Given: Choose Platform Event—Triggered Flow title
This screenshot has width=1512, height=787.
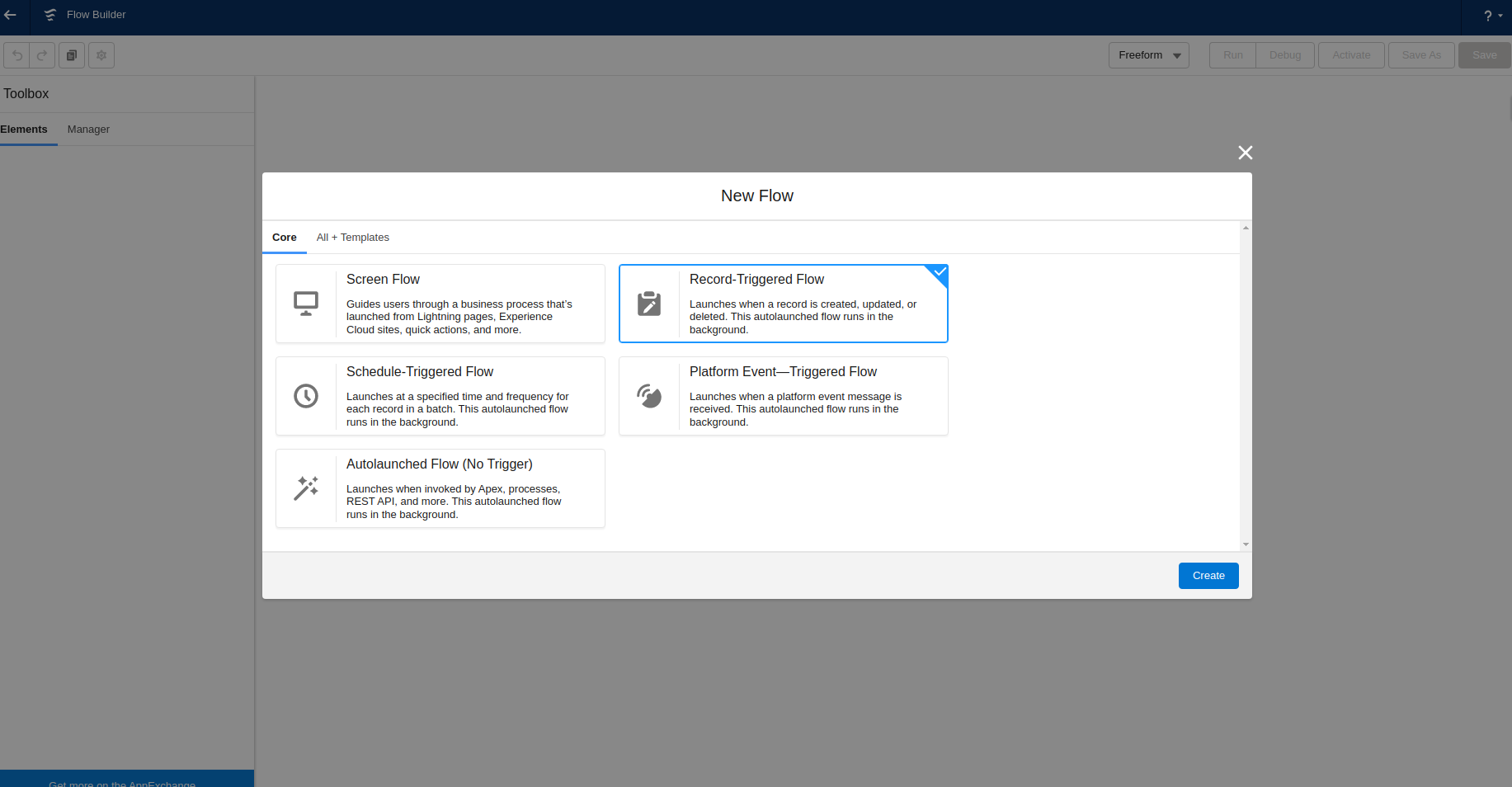Looking at the screenshot, I should click(783, 372).
